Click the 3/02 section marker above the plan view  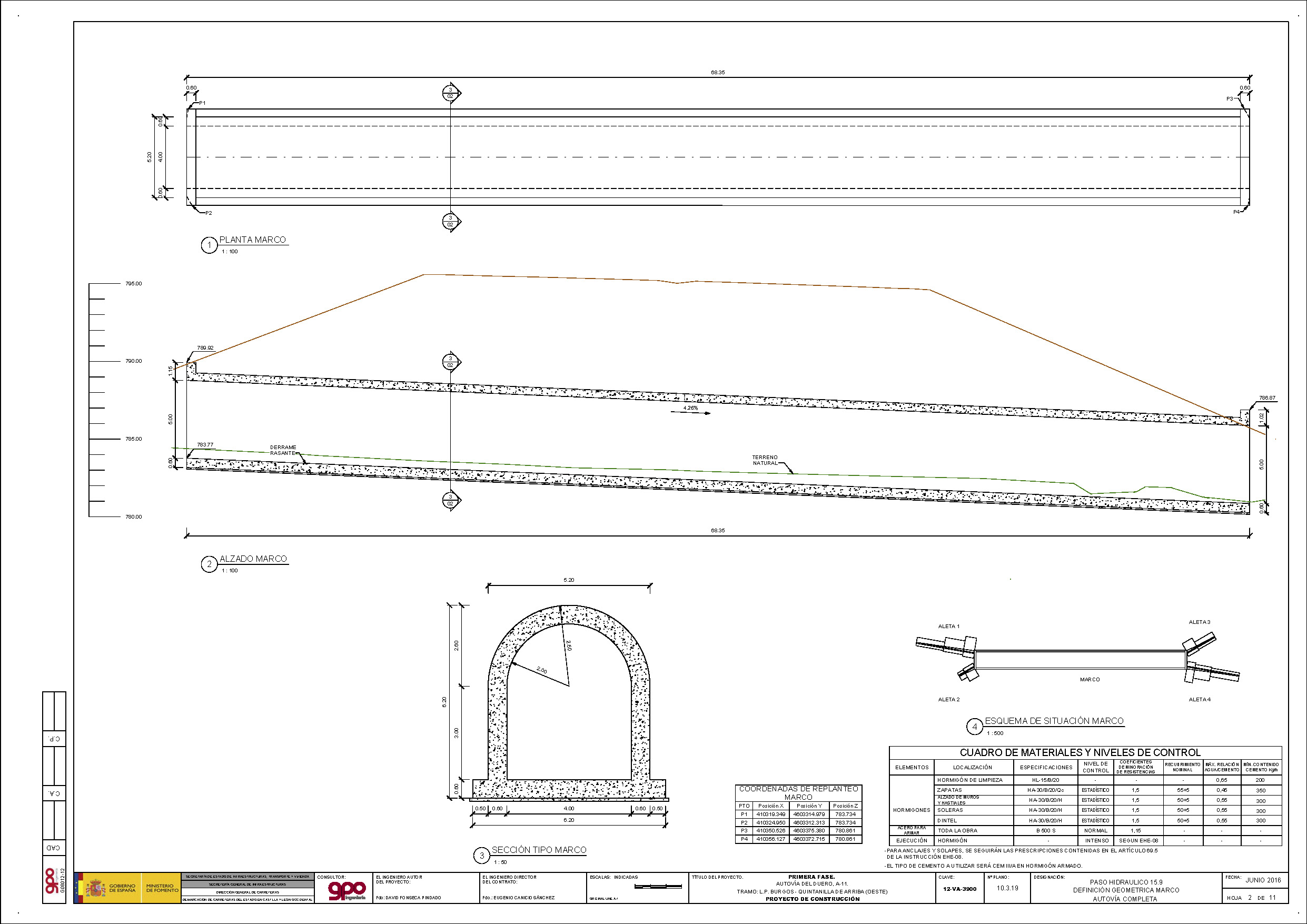click(x=450, y=93)
